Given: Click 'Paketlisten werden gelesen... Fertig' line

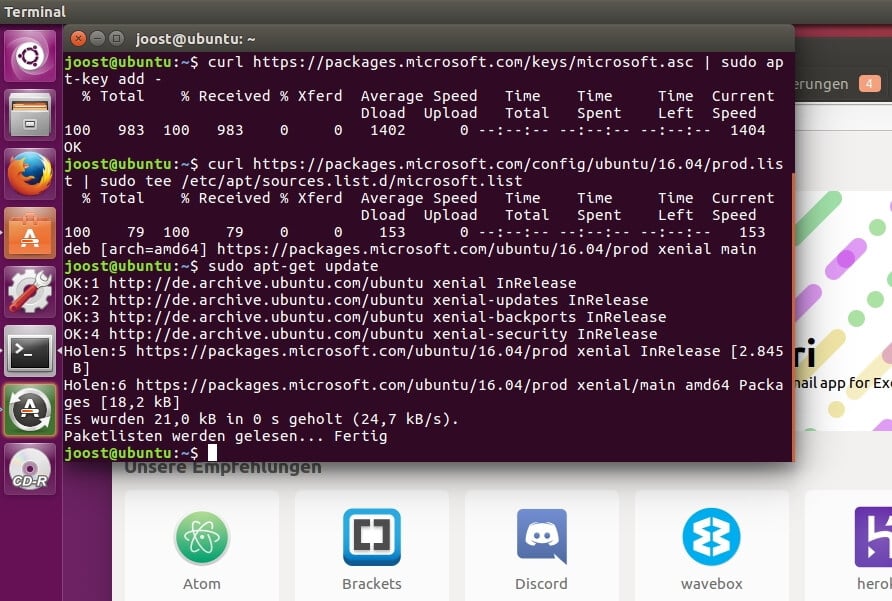Looking at the screenshot, I should [225, 436].
